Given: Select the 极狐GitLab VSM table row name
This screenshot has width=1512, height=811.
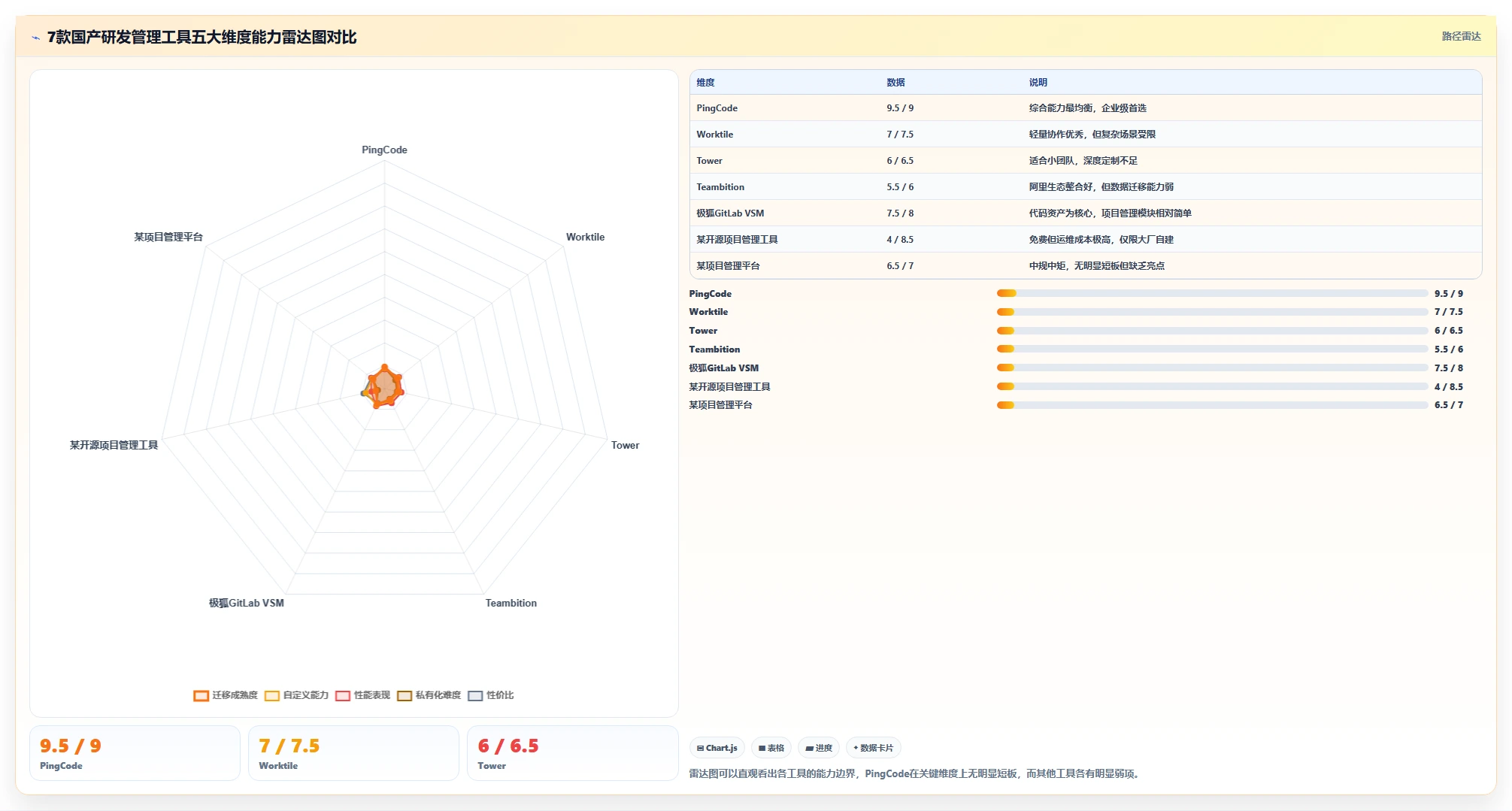Looking at the screenshot, I should pos(730,213).
